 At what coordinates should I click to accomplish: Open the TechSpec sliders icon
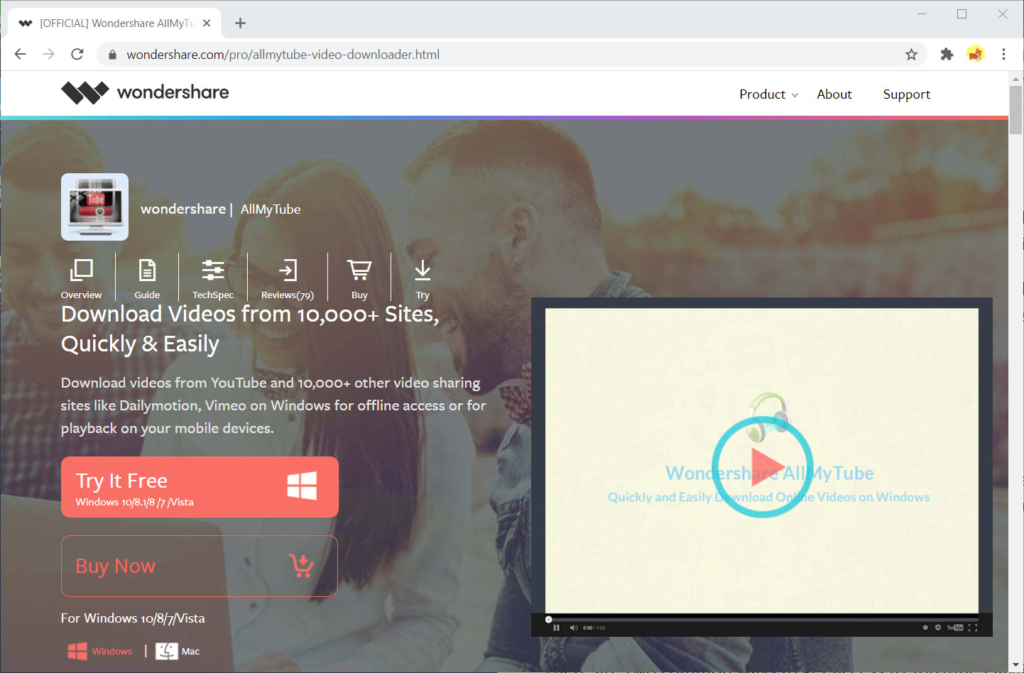(213, 270)
